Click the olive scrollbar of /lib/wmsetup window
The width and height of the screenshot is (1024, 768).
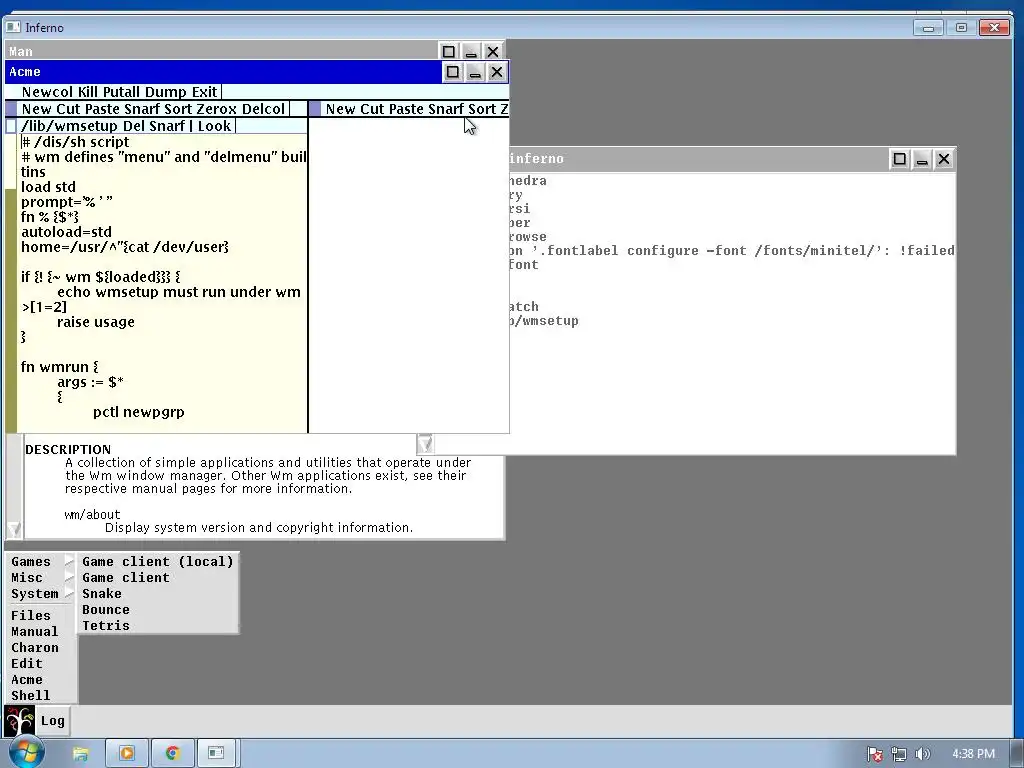[x=11, y=310]
